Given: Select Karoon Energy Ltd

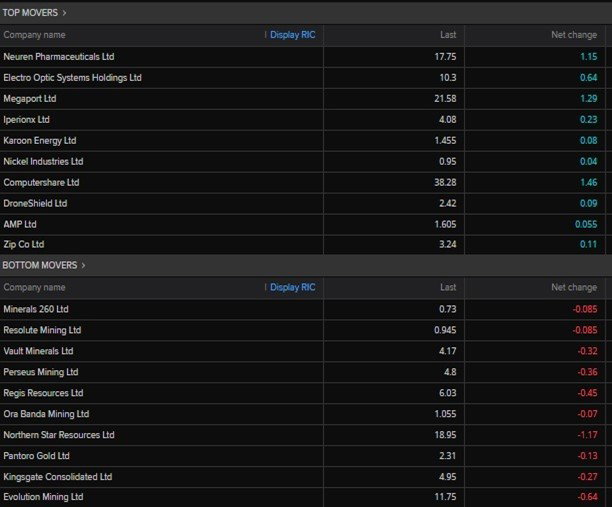Looking at the screenshot, I should coord(40,141).
